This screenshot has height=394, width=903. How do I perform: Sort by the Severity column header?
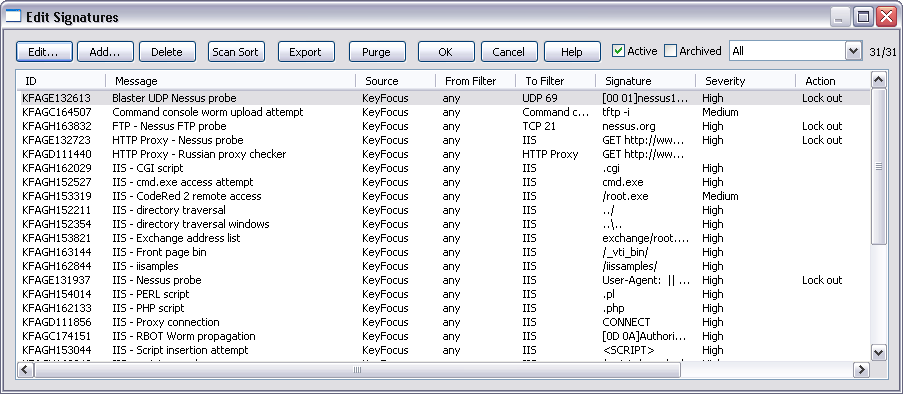pos(746,81)
